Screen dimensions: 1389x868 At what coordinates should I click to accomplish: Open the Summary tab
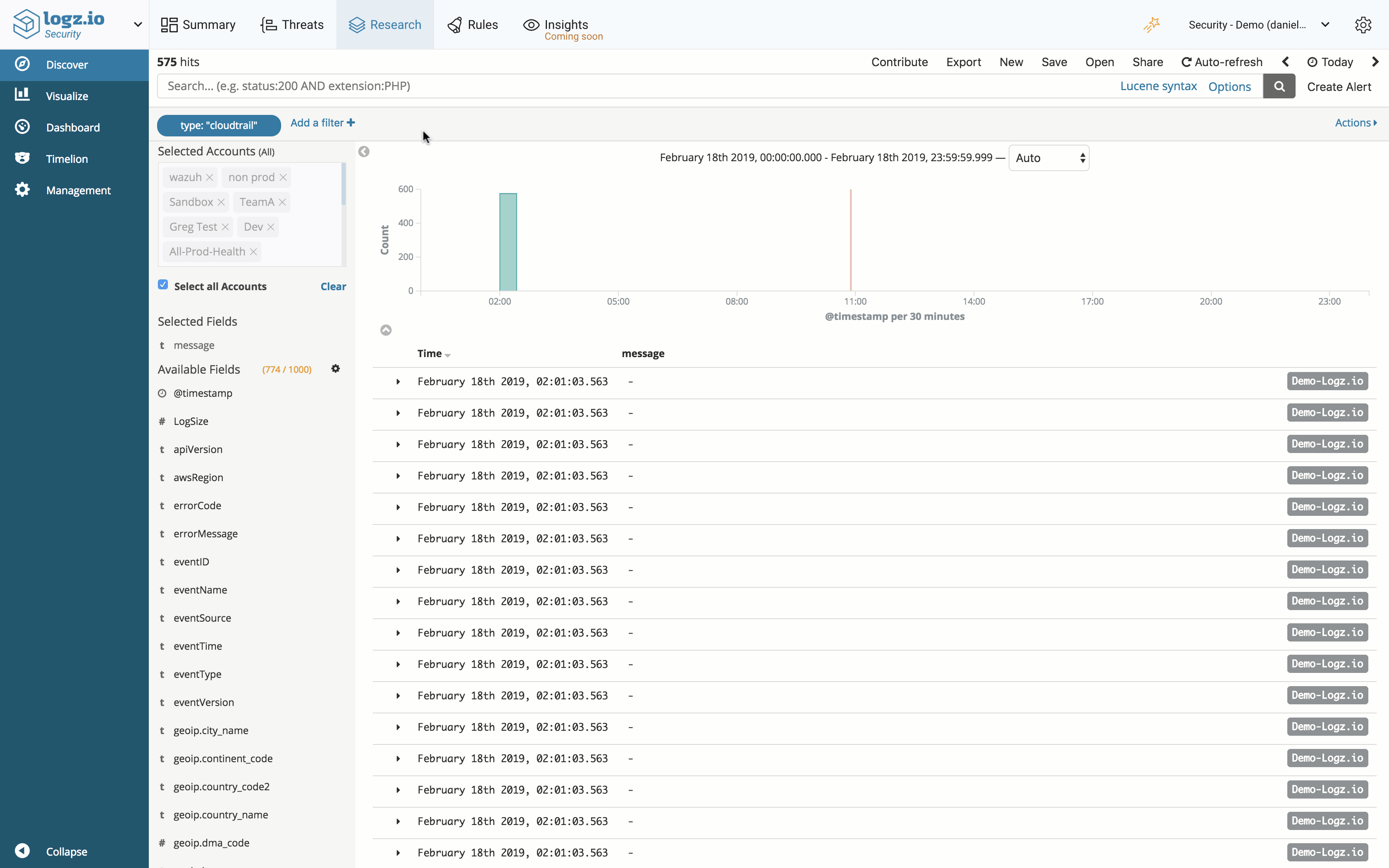pyautogui.click(x=198, y=25)
